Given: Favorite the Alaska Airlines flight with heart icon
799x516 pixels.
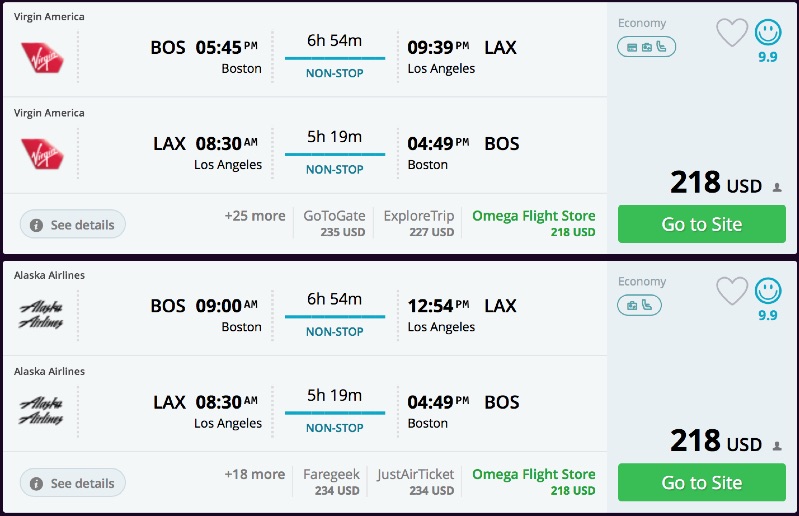Looking at the screenshot, I should tap(732, 291).
